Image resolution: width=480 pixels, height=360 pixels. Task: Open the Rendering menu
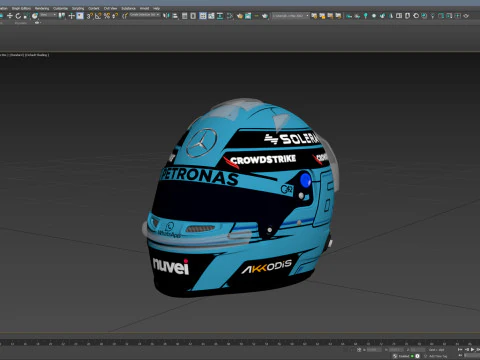42,8
